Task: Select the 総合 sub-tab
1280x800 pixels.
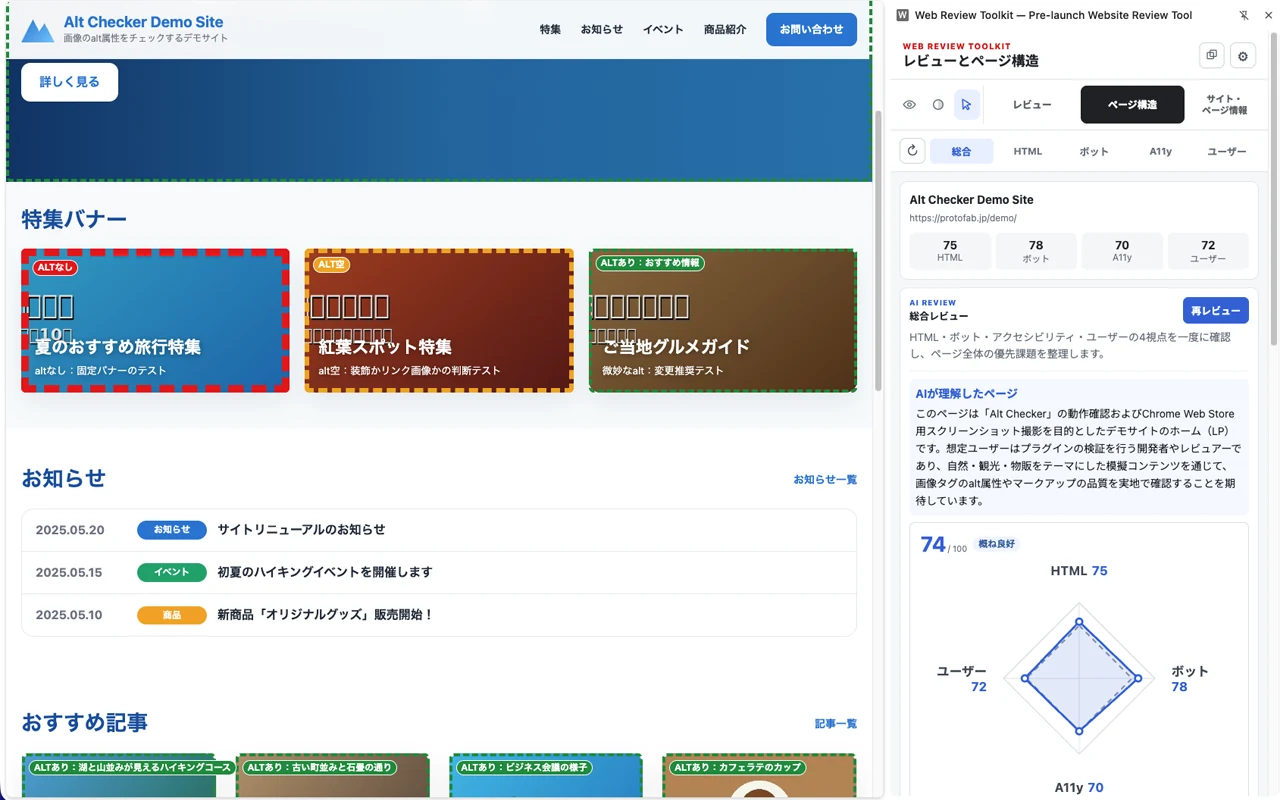Action: coord(961,151)
